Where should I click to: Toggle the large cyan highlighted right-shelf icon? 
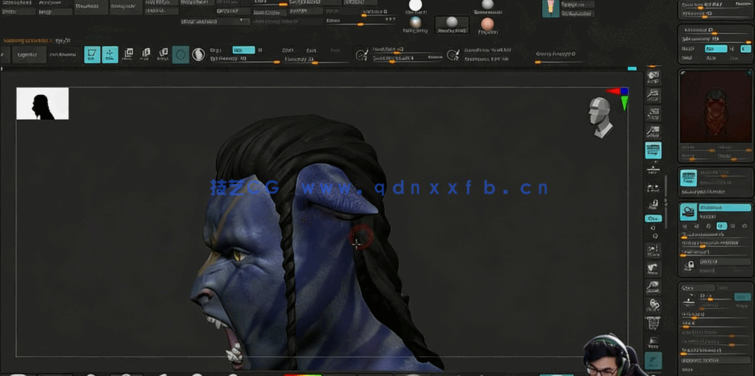tap(653, 150)
